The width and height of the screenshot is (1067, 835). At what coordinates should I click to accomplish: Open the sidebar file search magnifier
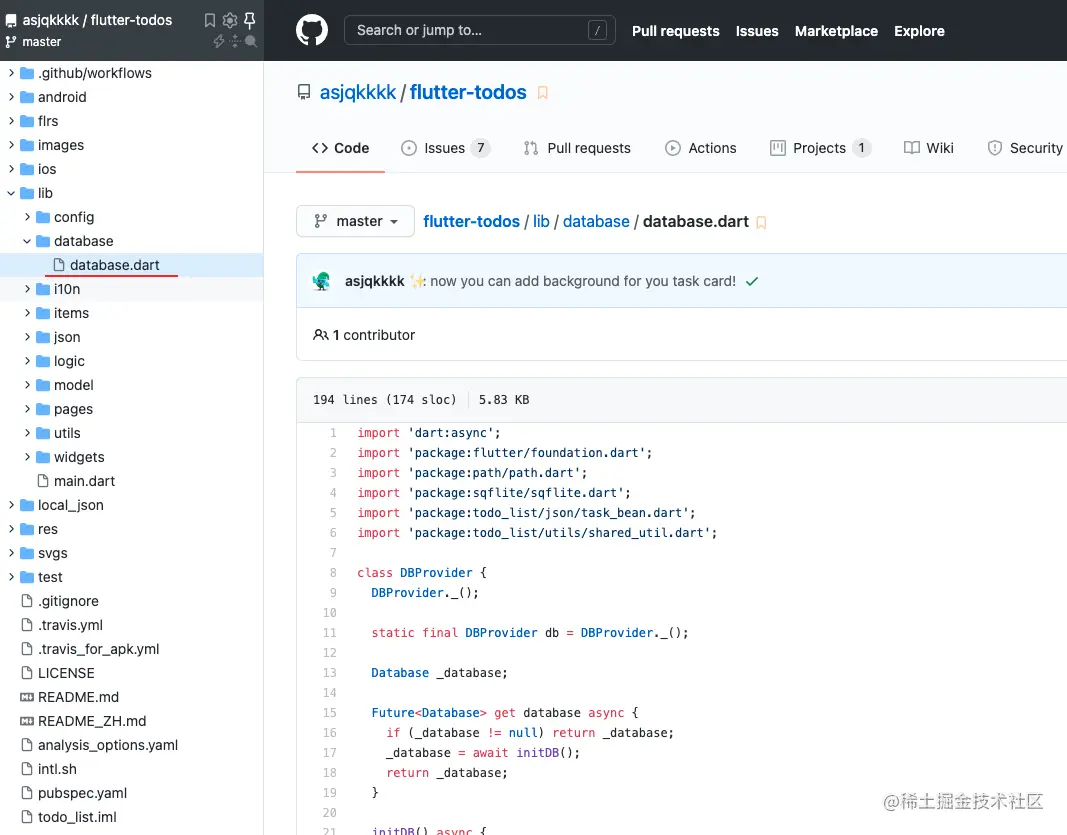tap(250, 42)
